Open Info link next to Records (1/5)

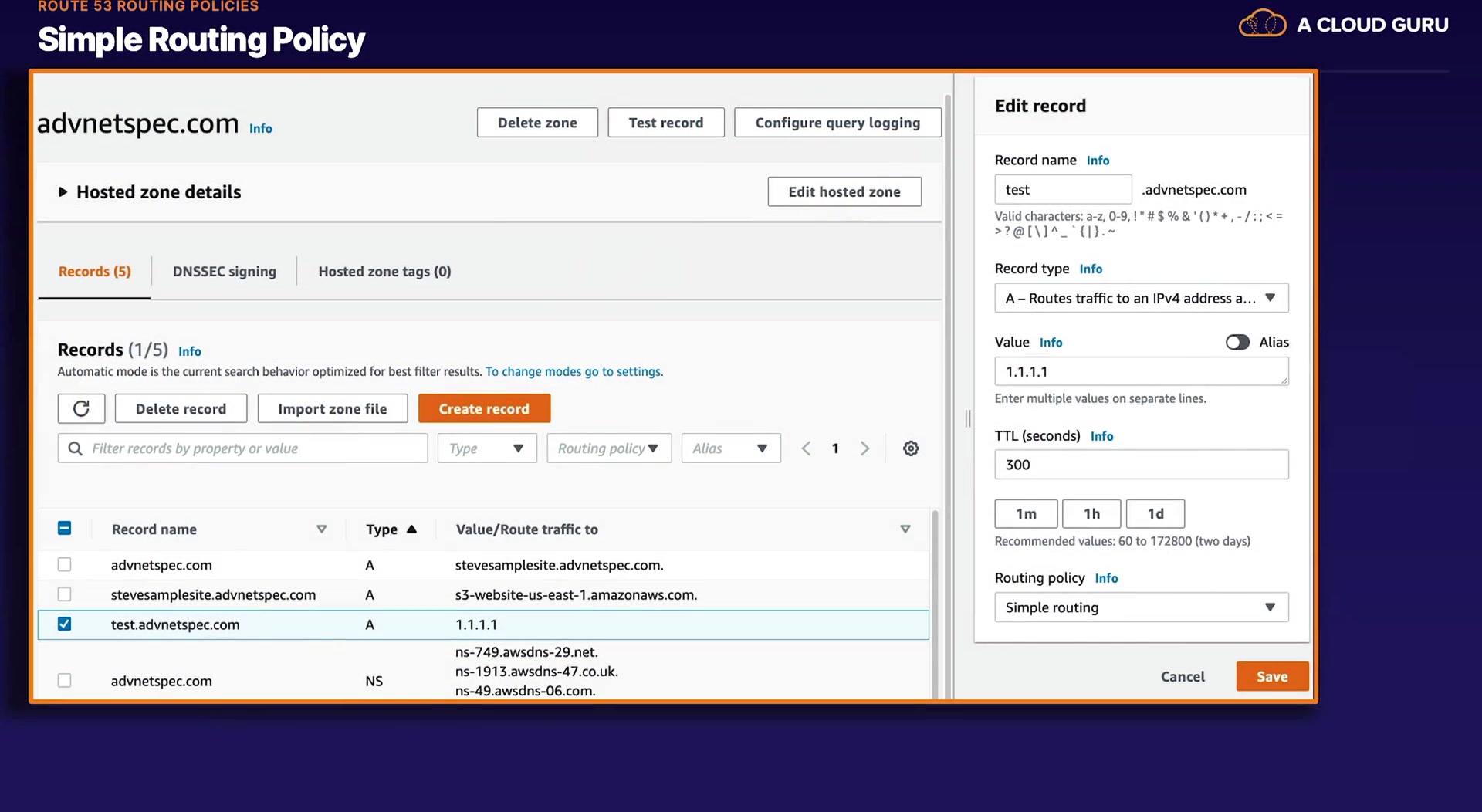(x=189, y=351)
